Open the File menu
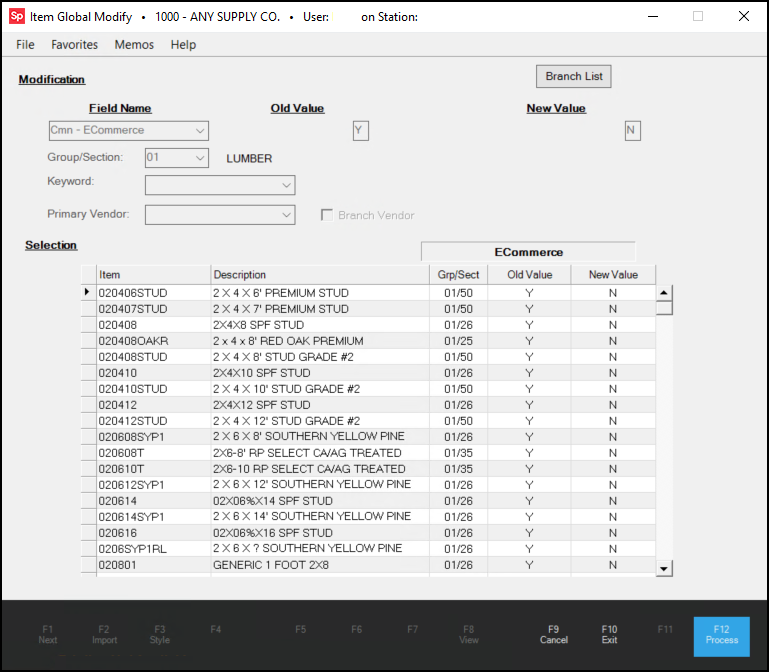The width and height of the screenshot is (769, 672). (x=25, y=45)
